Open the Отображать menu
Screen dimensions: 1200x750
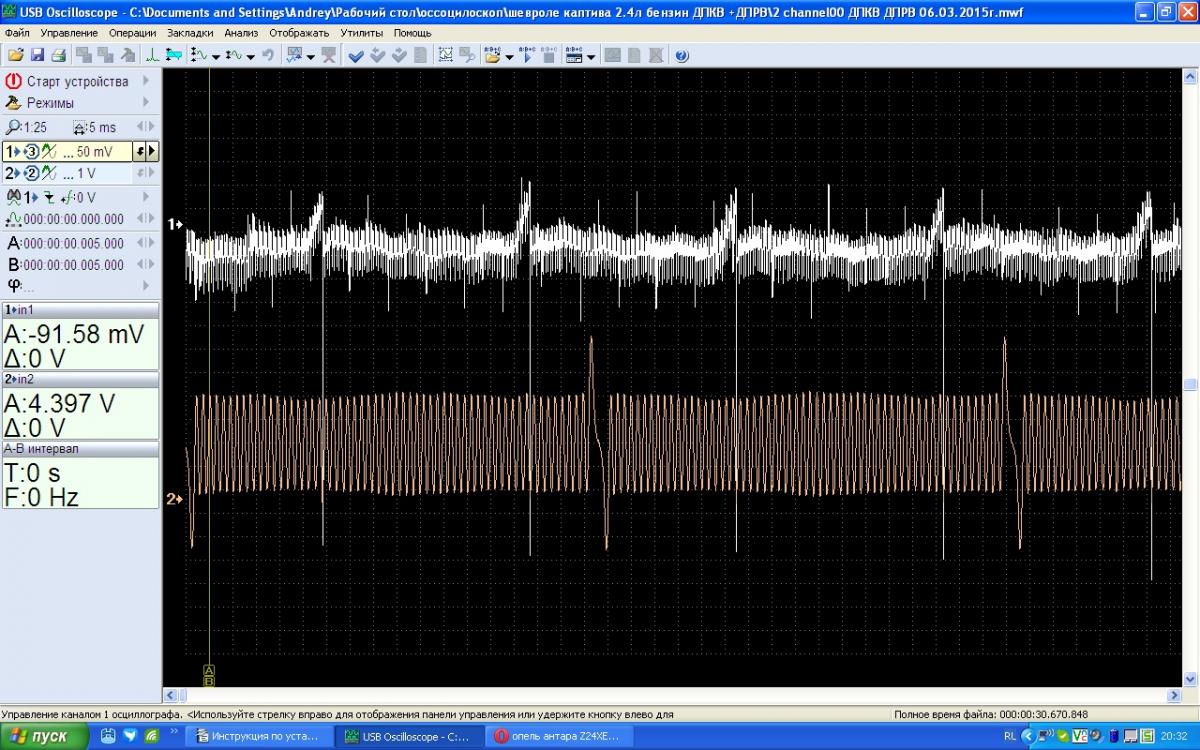pyautogui.click(x=300, y=33)
